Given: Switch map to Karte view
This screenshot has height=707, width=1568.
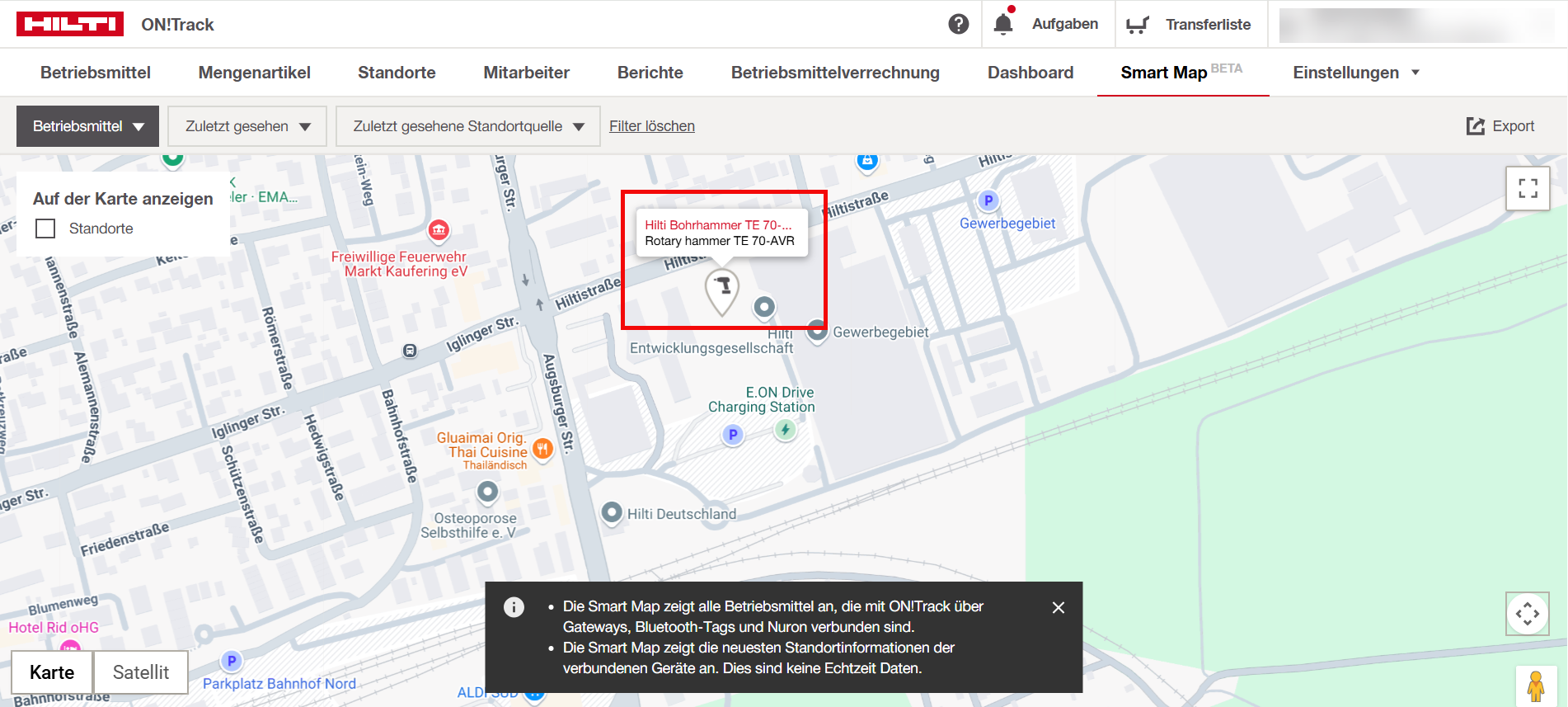Looking at the screenshot, I should (x=52, y=672).
